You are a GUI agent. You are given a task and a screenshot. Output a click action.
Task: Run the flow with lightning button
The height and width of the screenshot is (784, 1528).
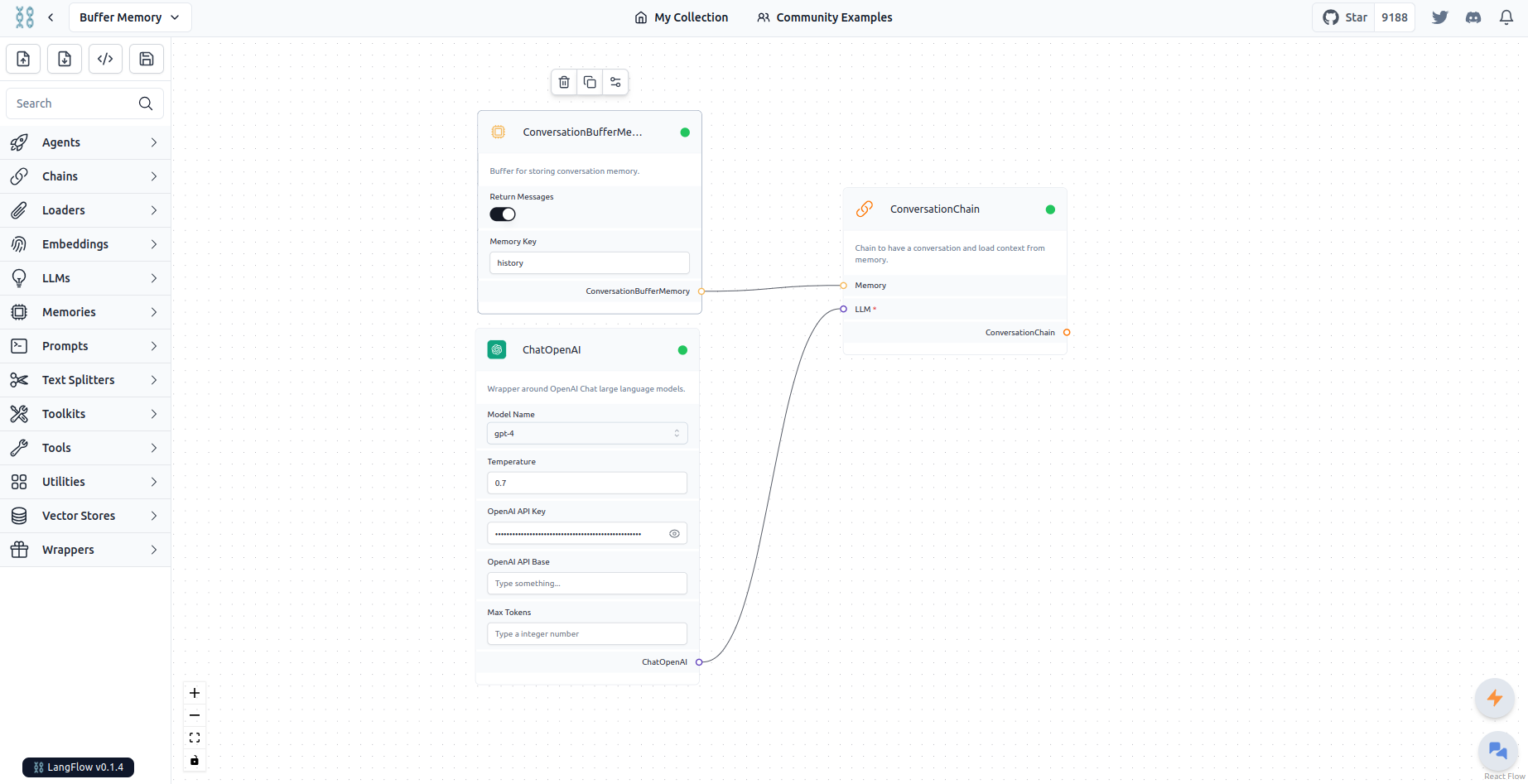click(x=1495, y=698)
